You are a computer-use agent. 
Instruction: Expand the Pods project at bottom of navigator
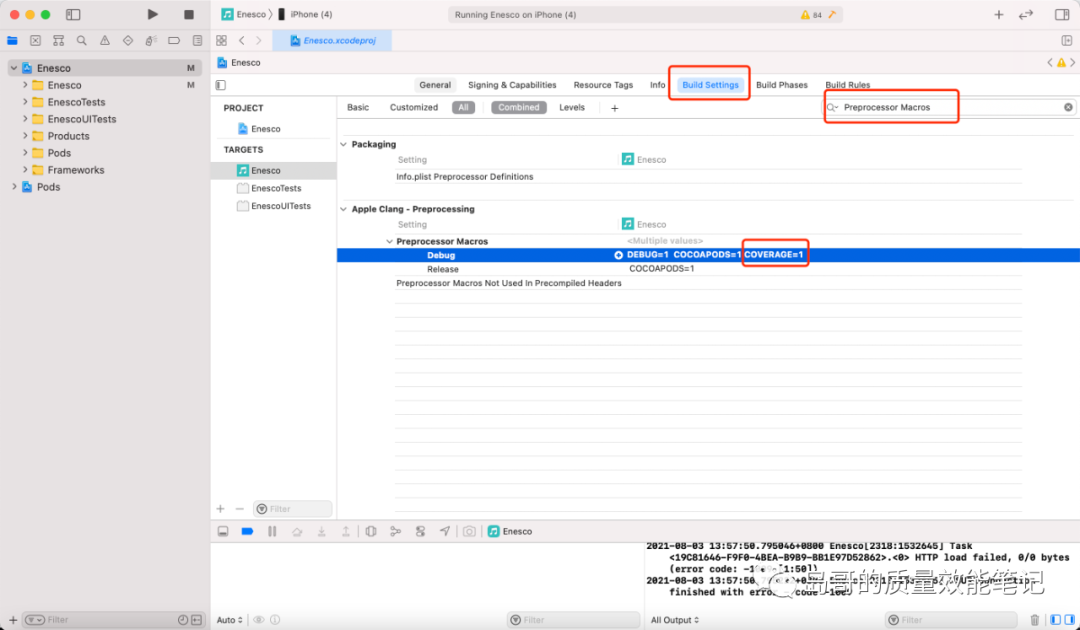pos(14,187)
